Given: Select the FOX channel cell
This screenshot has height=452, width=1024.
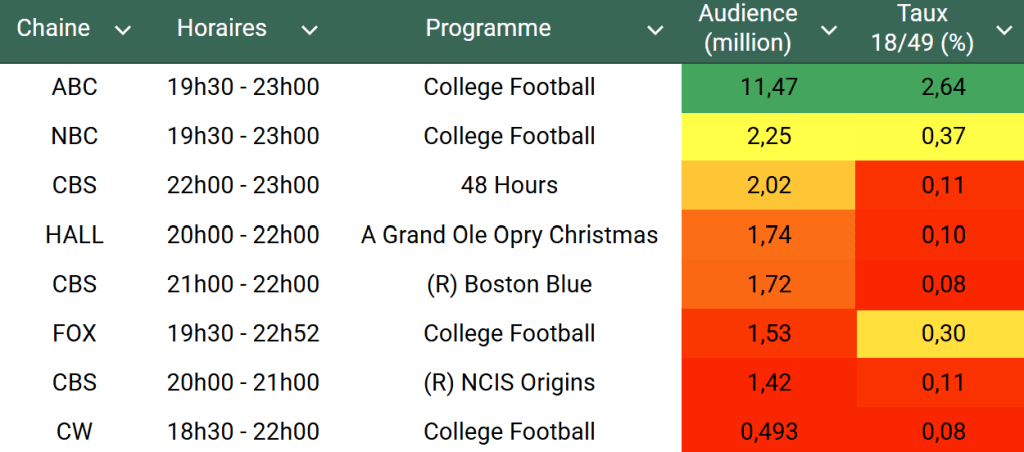Looking at the screenshot, I should point(75,333).
